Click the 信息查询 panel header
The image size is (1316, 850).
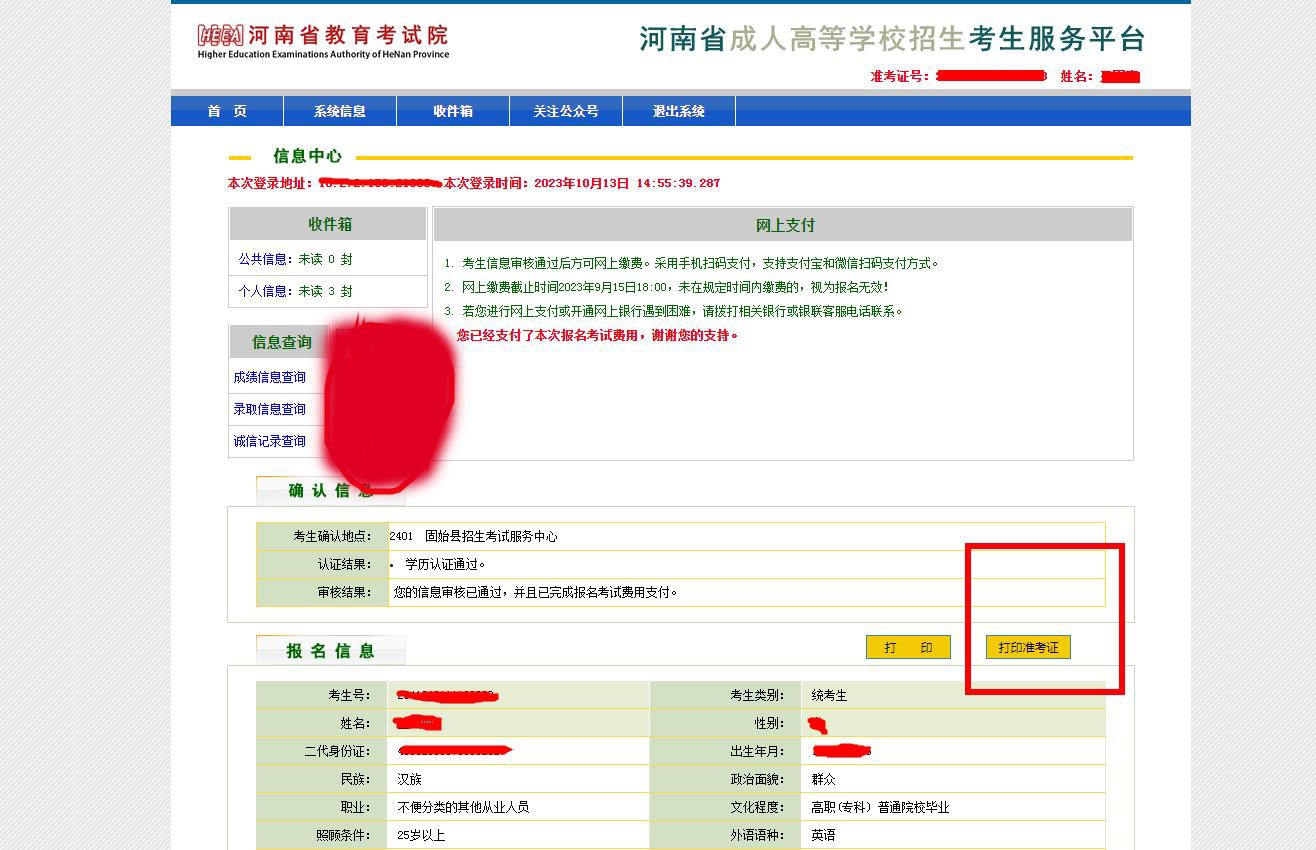(281, 342)
